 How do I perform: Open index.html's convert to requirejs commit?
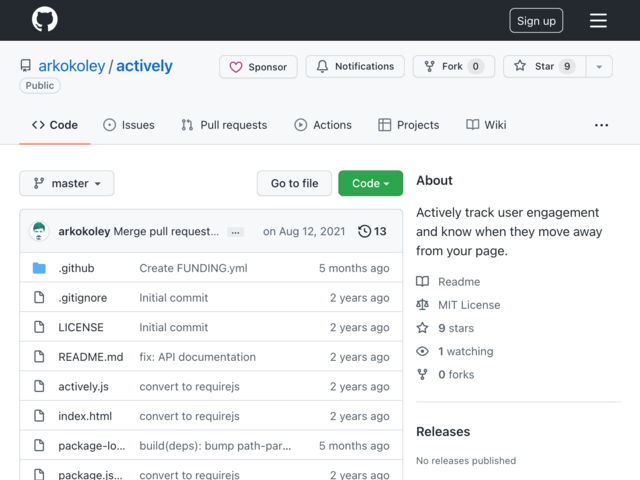[189, 416]
